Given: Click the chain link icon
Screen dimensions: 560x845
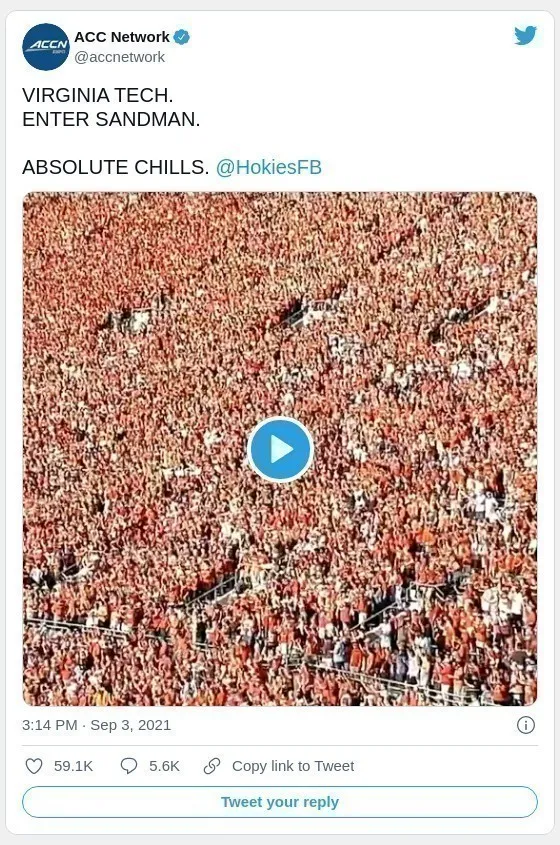Looking at the screenshot, I should point(212,766).
